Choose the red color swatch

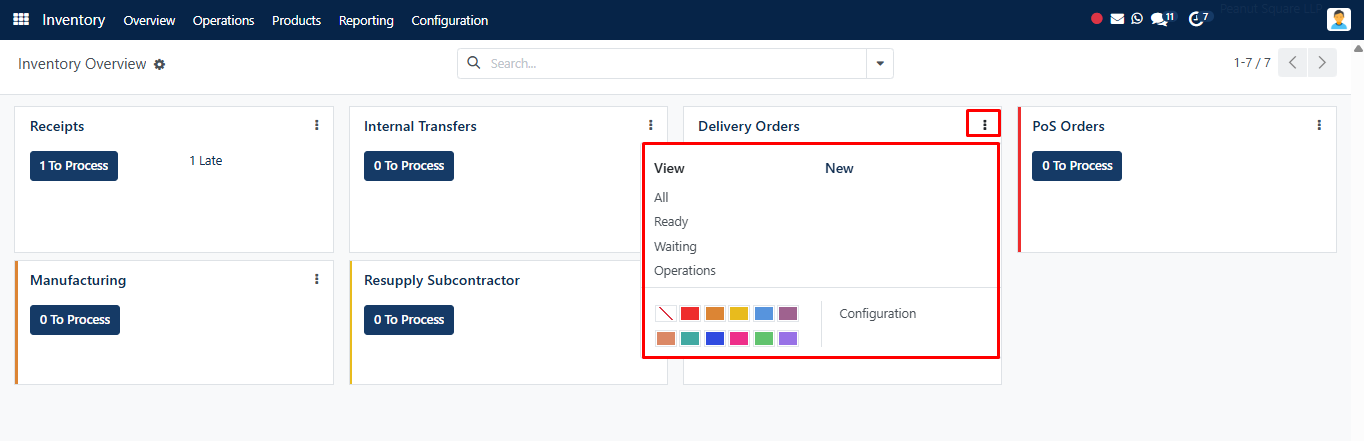point(690,314)
